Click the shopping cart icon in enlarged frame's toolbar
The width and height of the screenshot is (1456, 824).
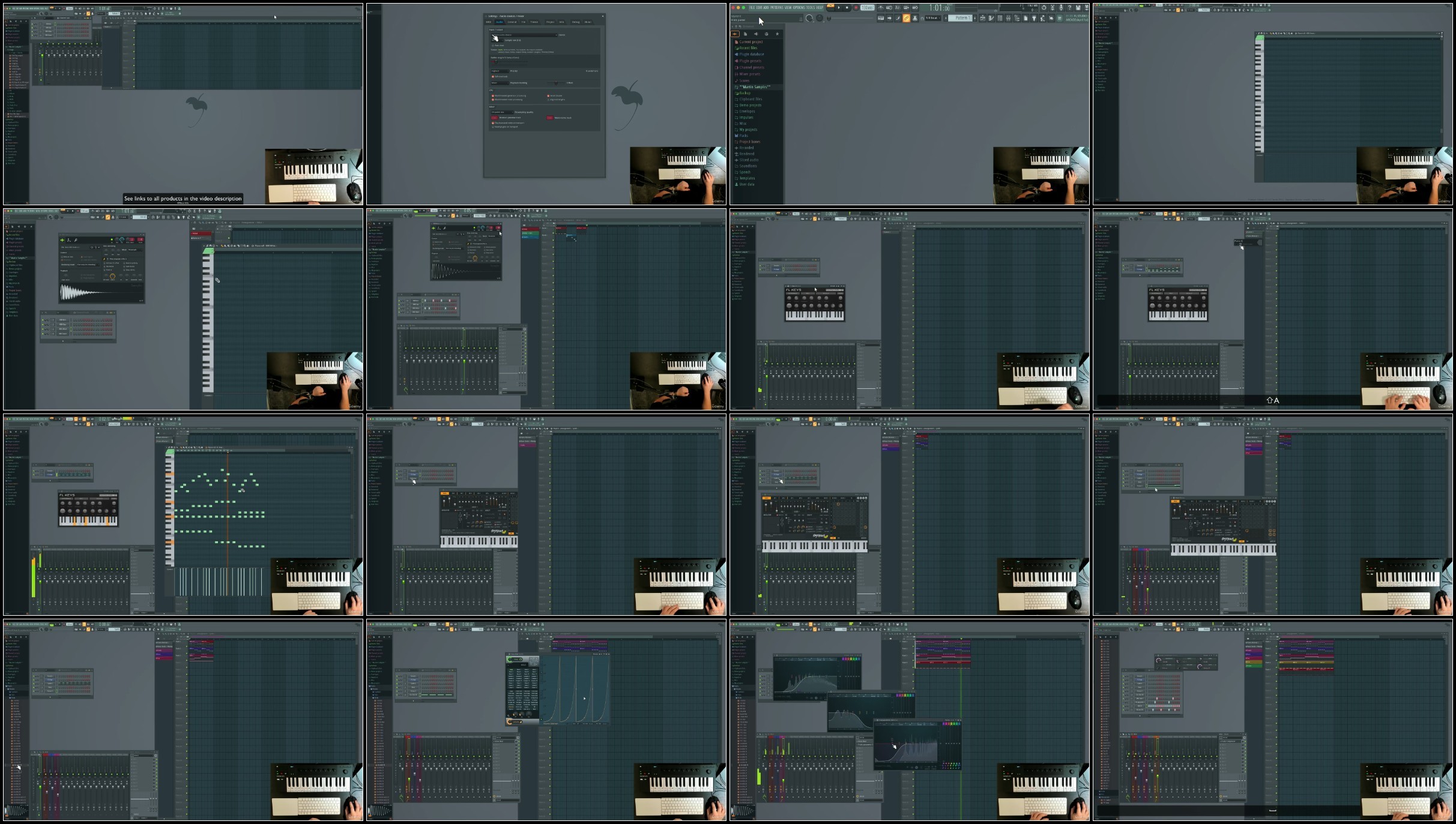click(x=1060, y=18)
